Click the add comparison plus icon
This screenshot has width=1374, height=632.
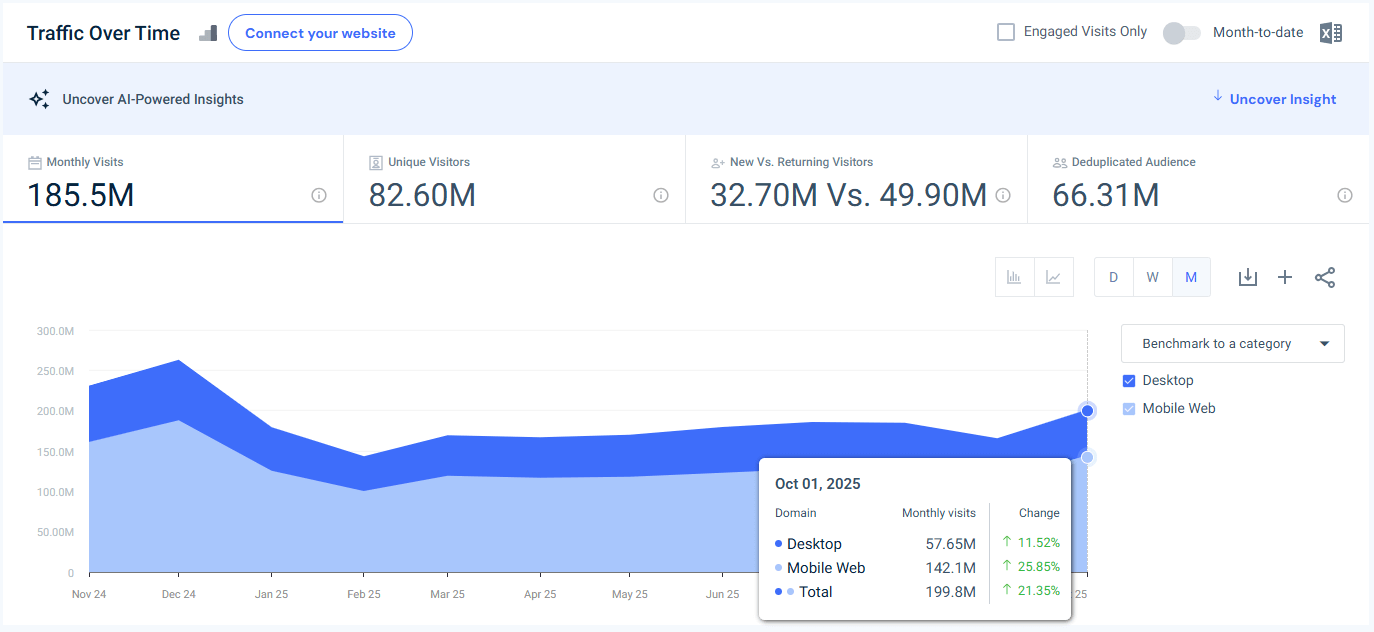pos(1285,277)
